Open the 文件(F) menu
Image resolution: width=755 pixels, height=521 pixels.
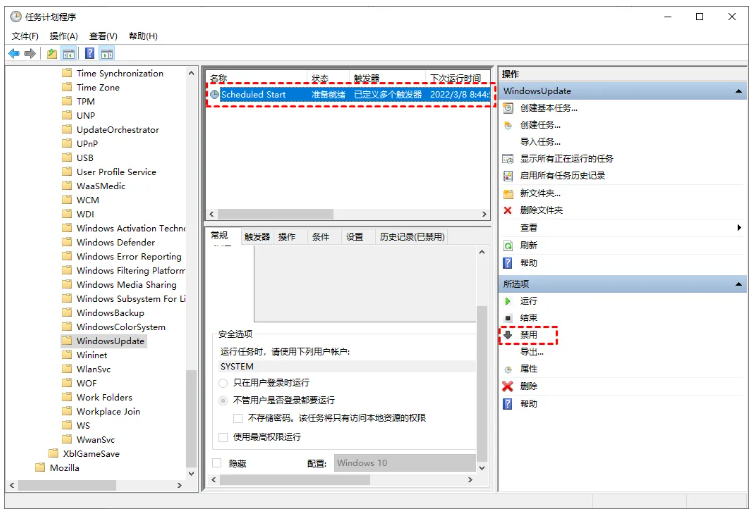[x=25, y=36]
